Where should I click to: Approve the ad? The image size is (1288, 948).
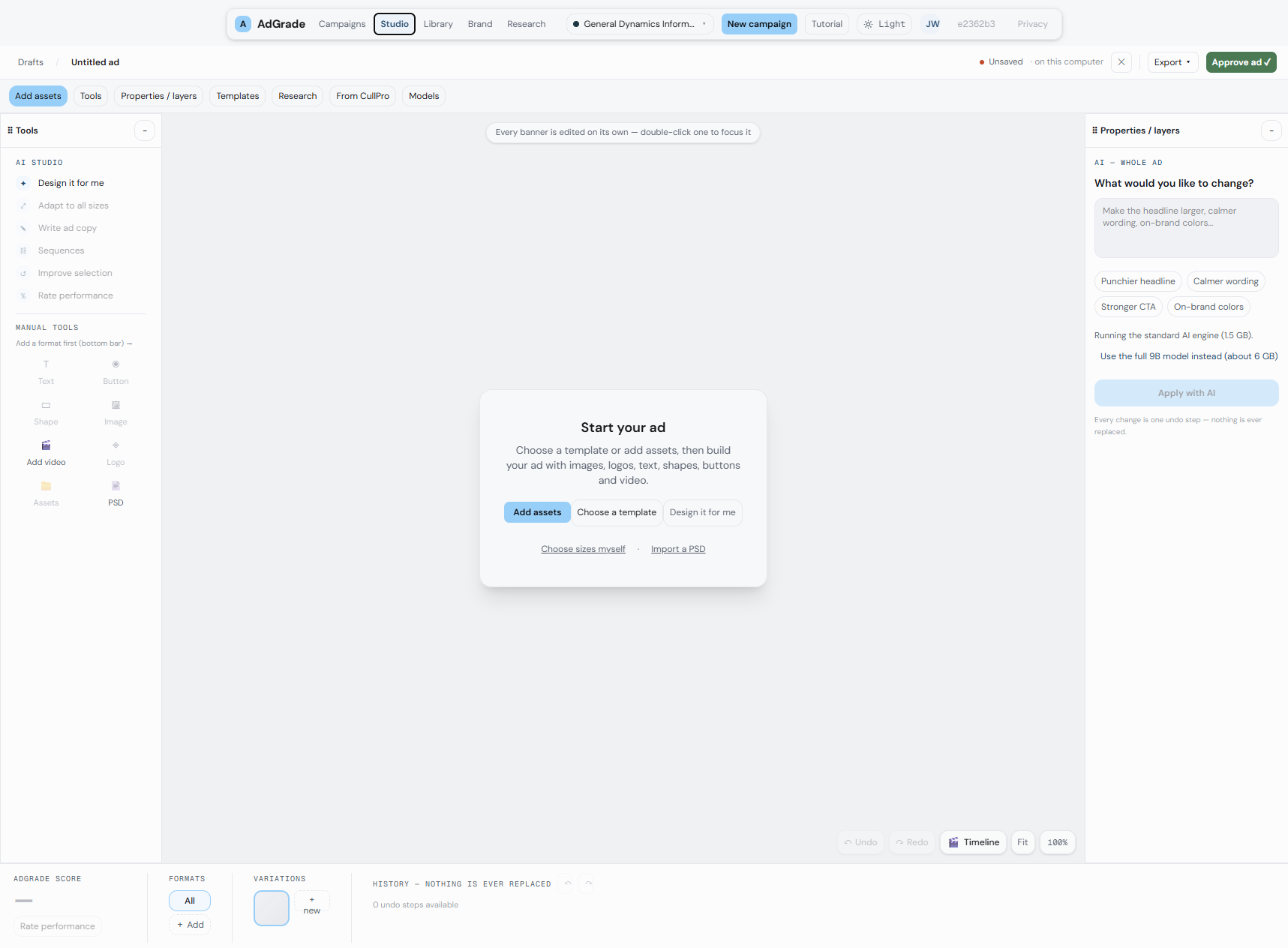click(x=1241, y=62)
